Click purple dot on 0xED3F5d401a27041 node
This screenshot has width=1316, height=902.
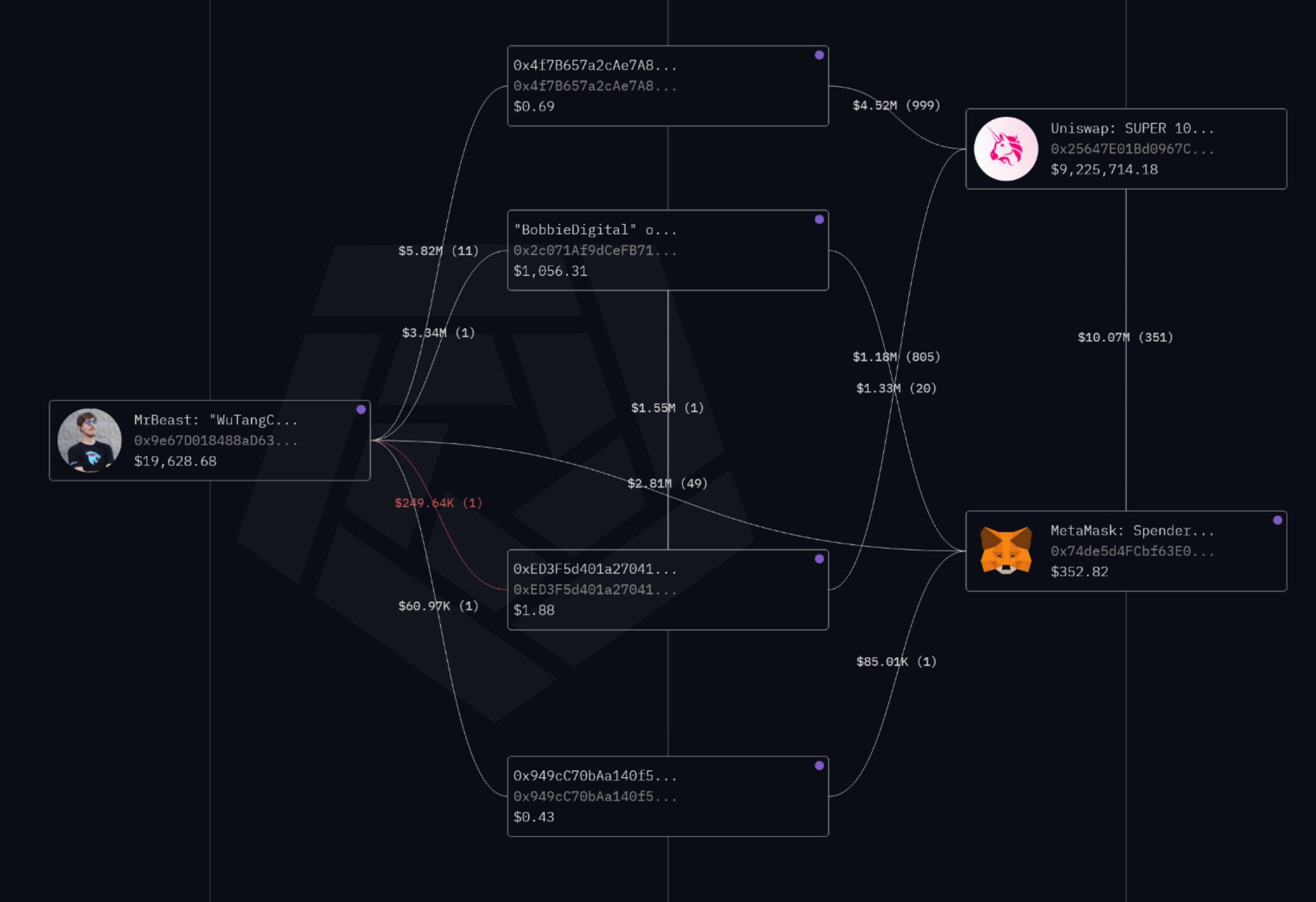(819, 559)
